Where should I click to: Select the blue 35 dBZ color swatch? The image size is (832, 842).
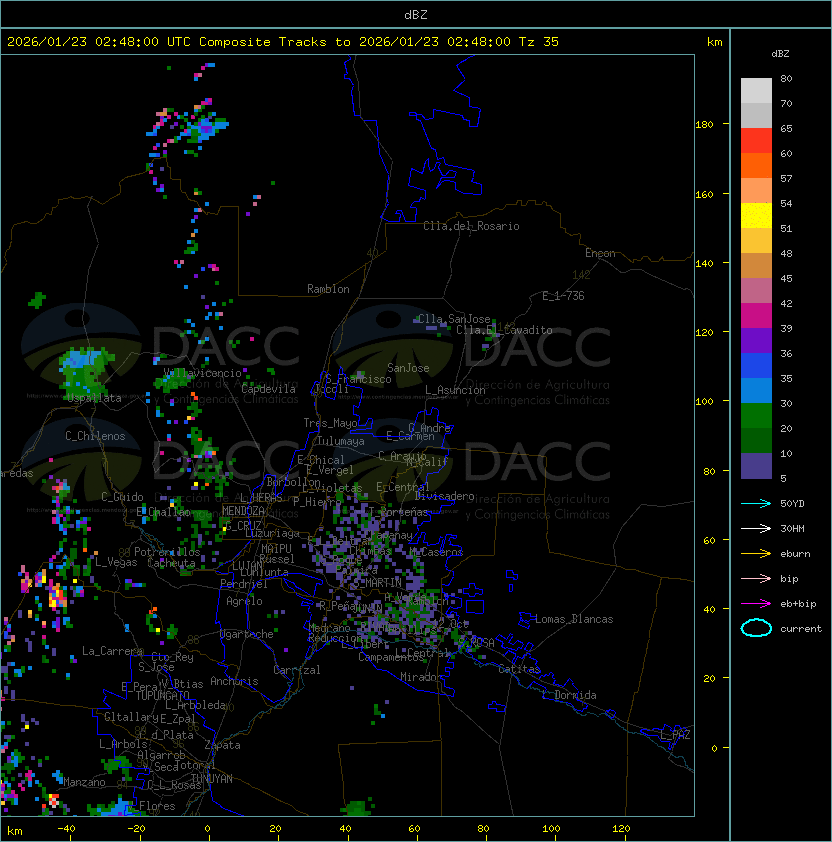(x=756, y=366)
